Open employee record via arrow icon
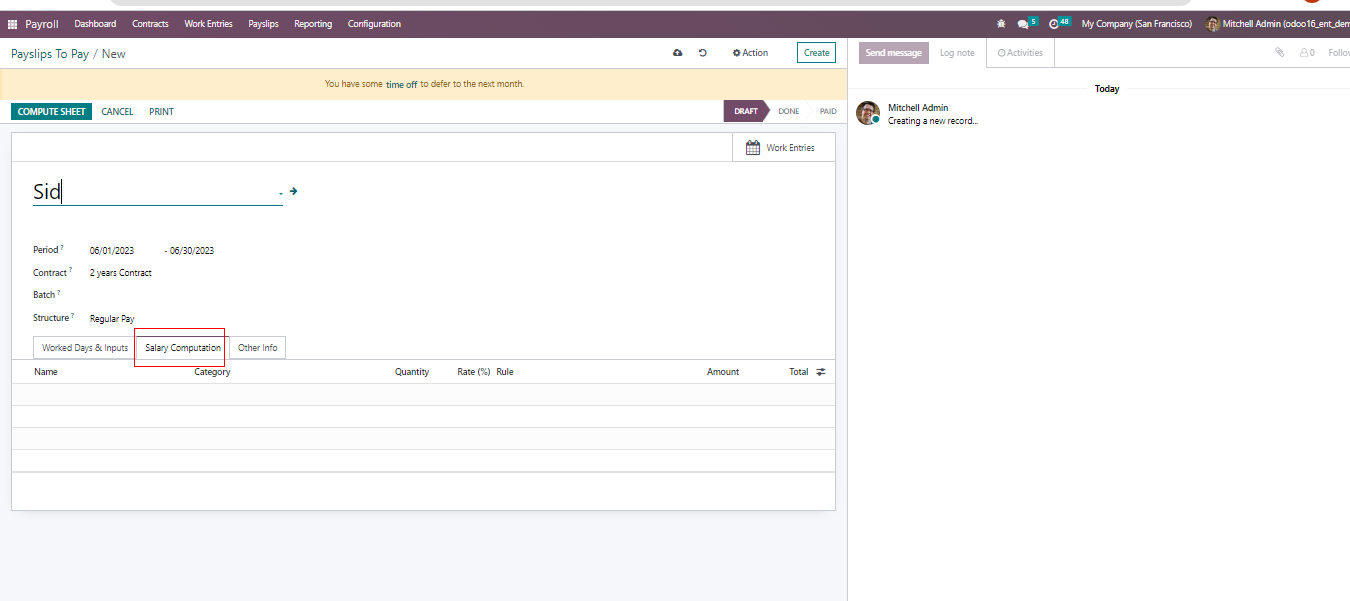Image resolution: width=1350 pixels, height=601 pixels. coord(293,191)
